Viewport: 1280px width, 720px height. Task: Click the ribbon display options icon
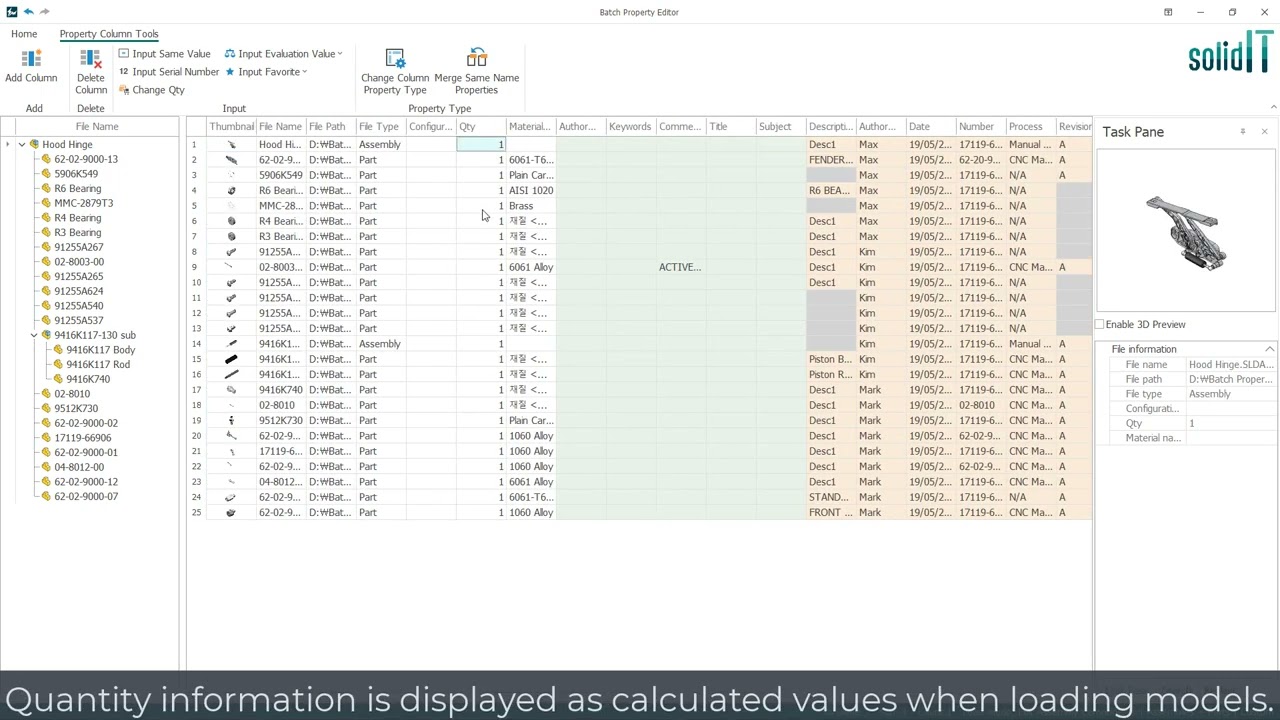pos(1167,12)
